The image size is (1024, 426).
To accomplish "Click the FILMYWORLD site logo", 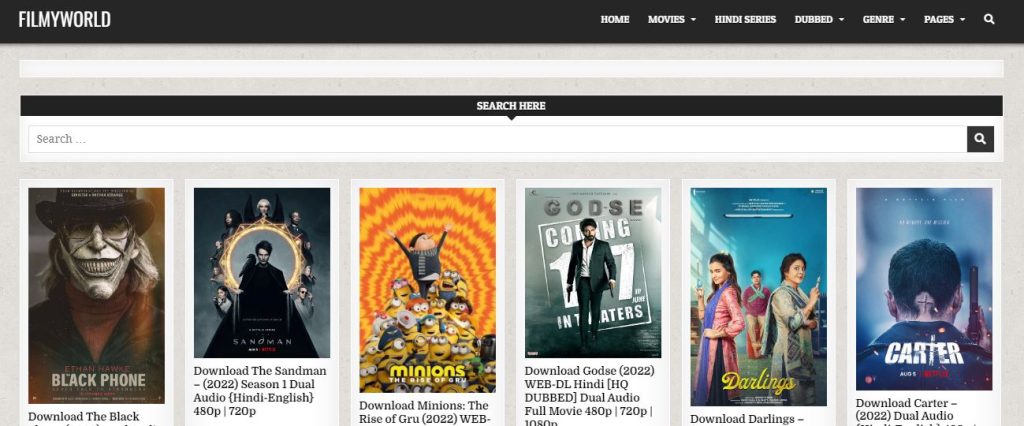I will [65, 20].
